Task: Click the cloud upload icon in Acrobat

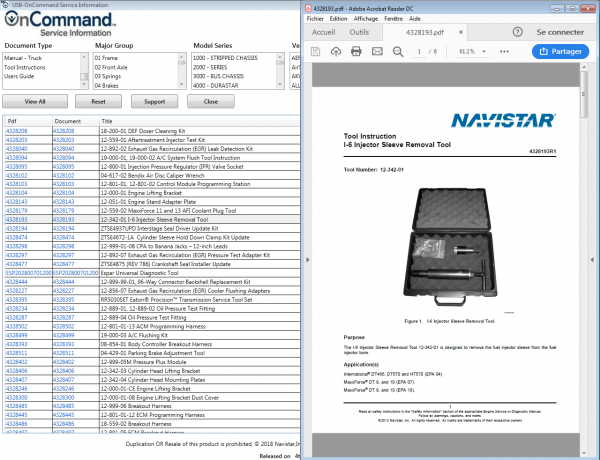Action: pyautogui.click(x=336, y=51)
